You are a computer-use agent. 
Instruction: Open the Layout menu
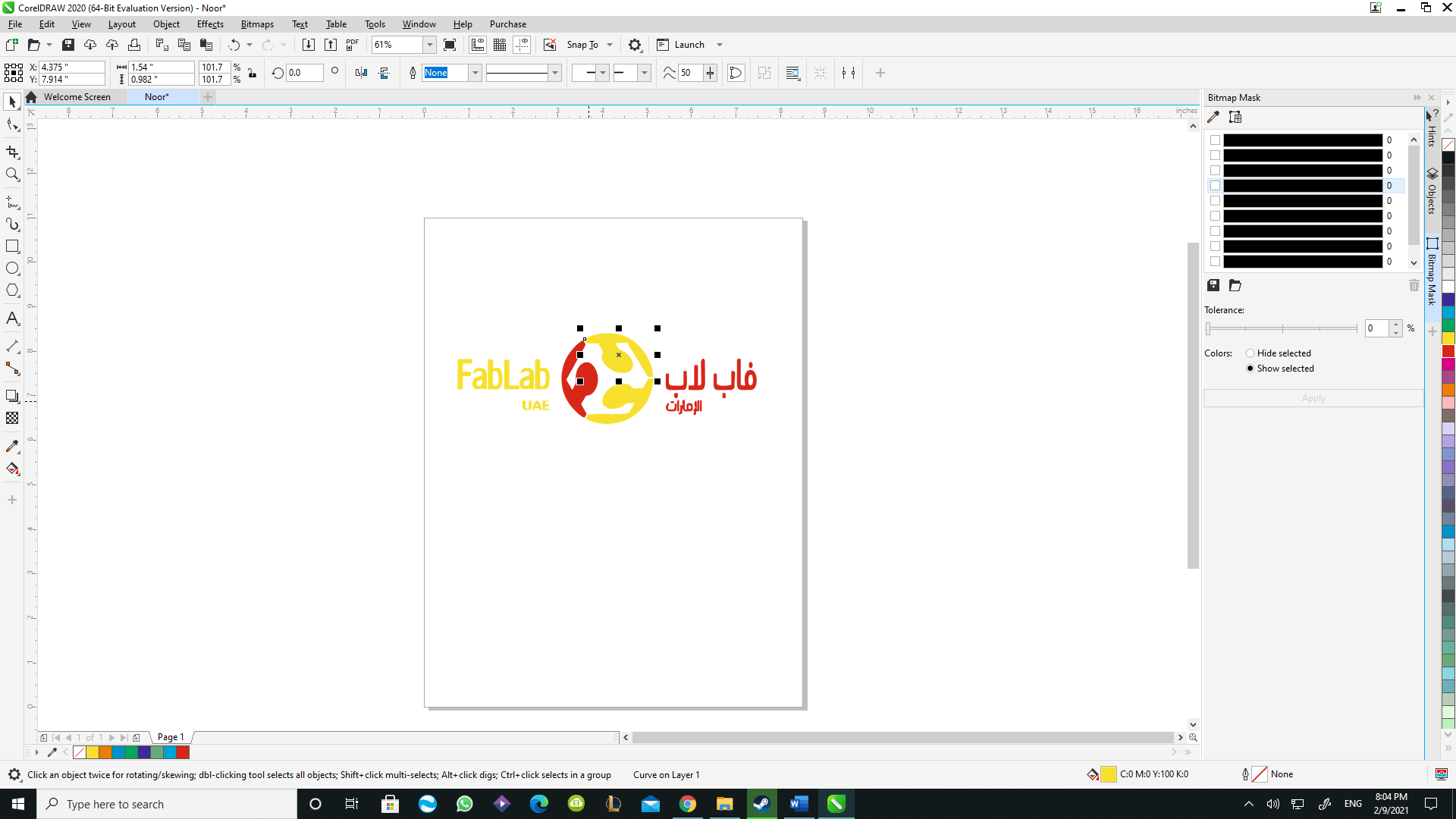[121, 24]
